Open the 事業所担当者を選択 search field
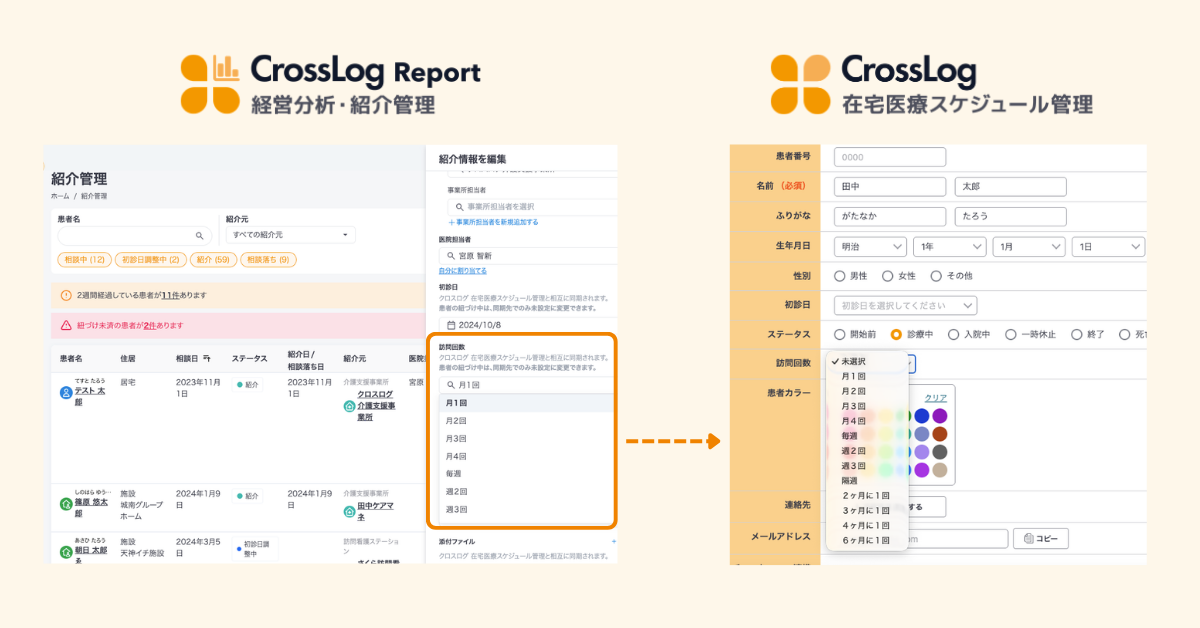 [532, 206]
